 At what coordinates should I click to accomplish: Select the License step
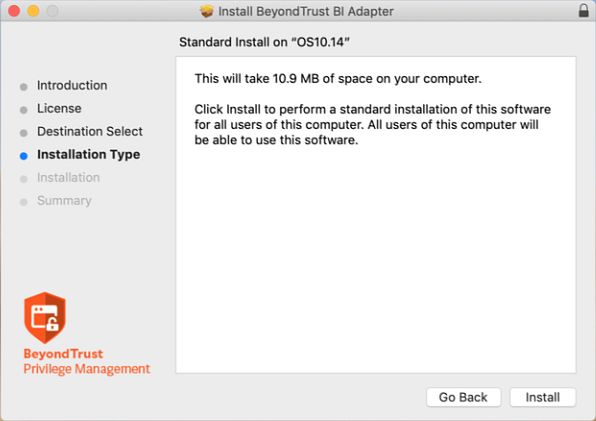click(x=59, y=109)
